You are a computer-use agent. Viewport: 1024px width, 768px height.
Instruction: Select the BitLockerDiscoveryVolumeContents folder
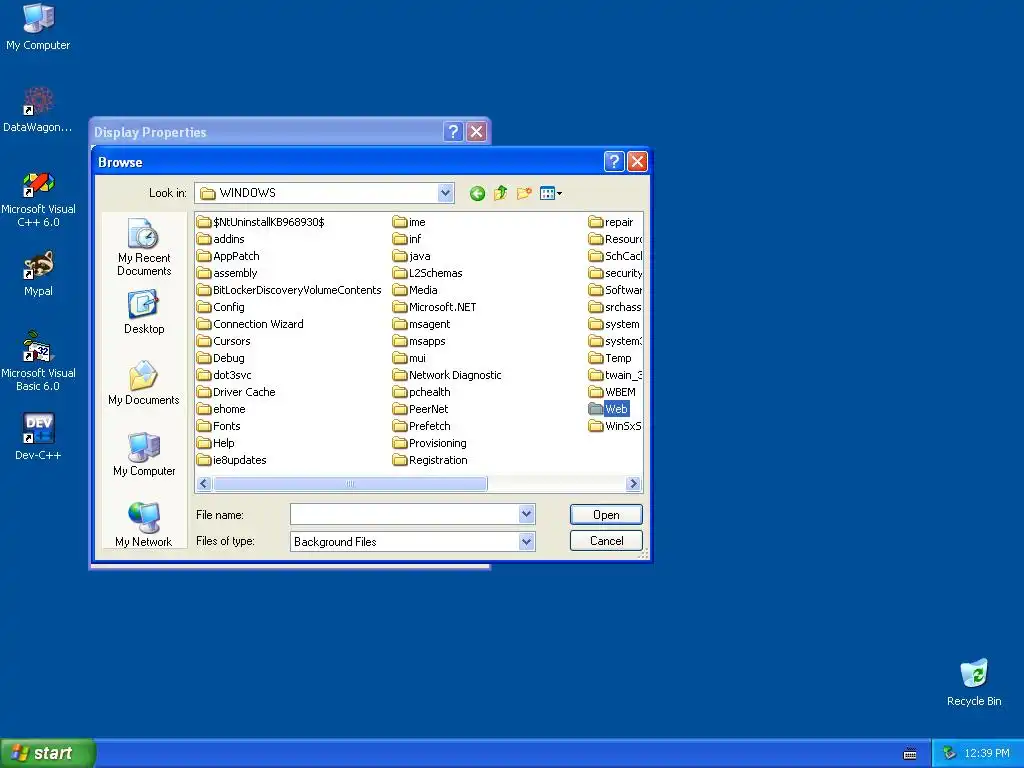289,290
